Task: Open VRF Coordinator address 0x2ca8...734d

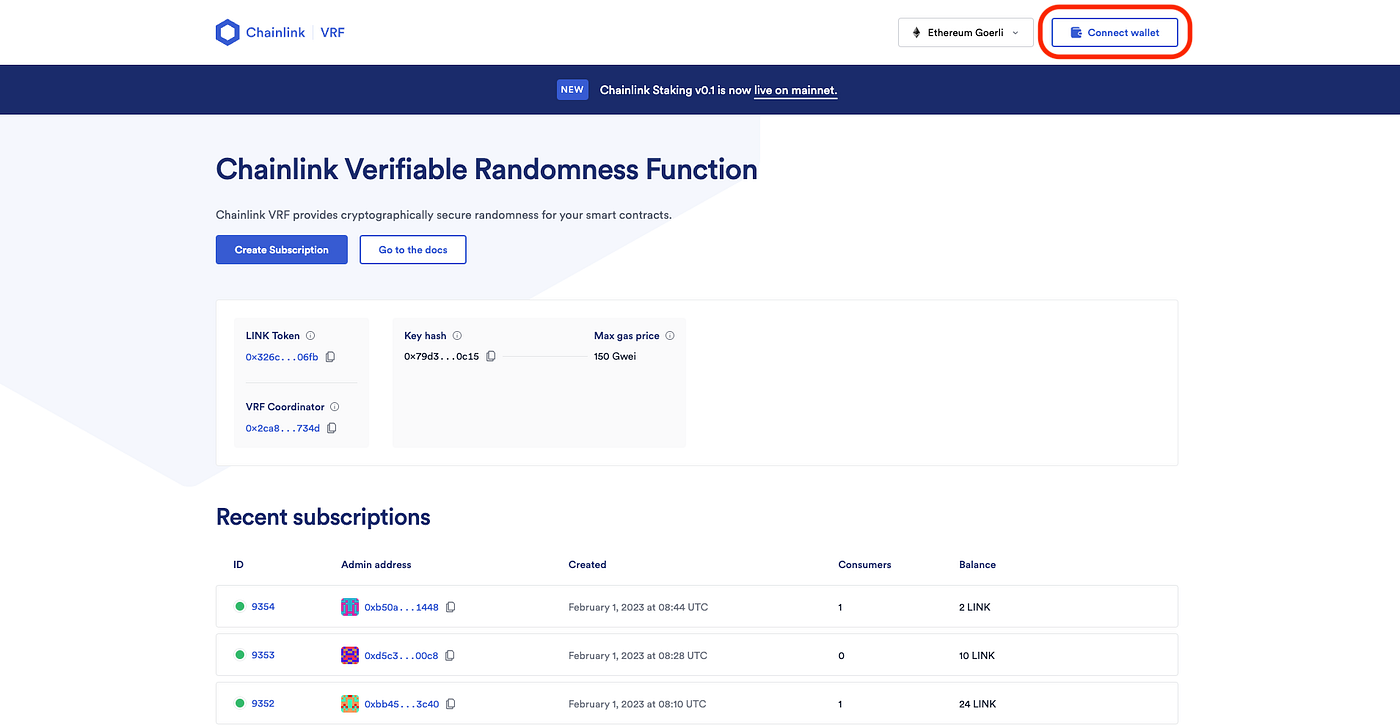Action: coord(283,428)
